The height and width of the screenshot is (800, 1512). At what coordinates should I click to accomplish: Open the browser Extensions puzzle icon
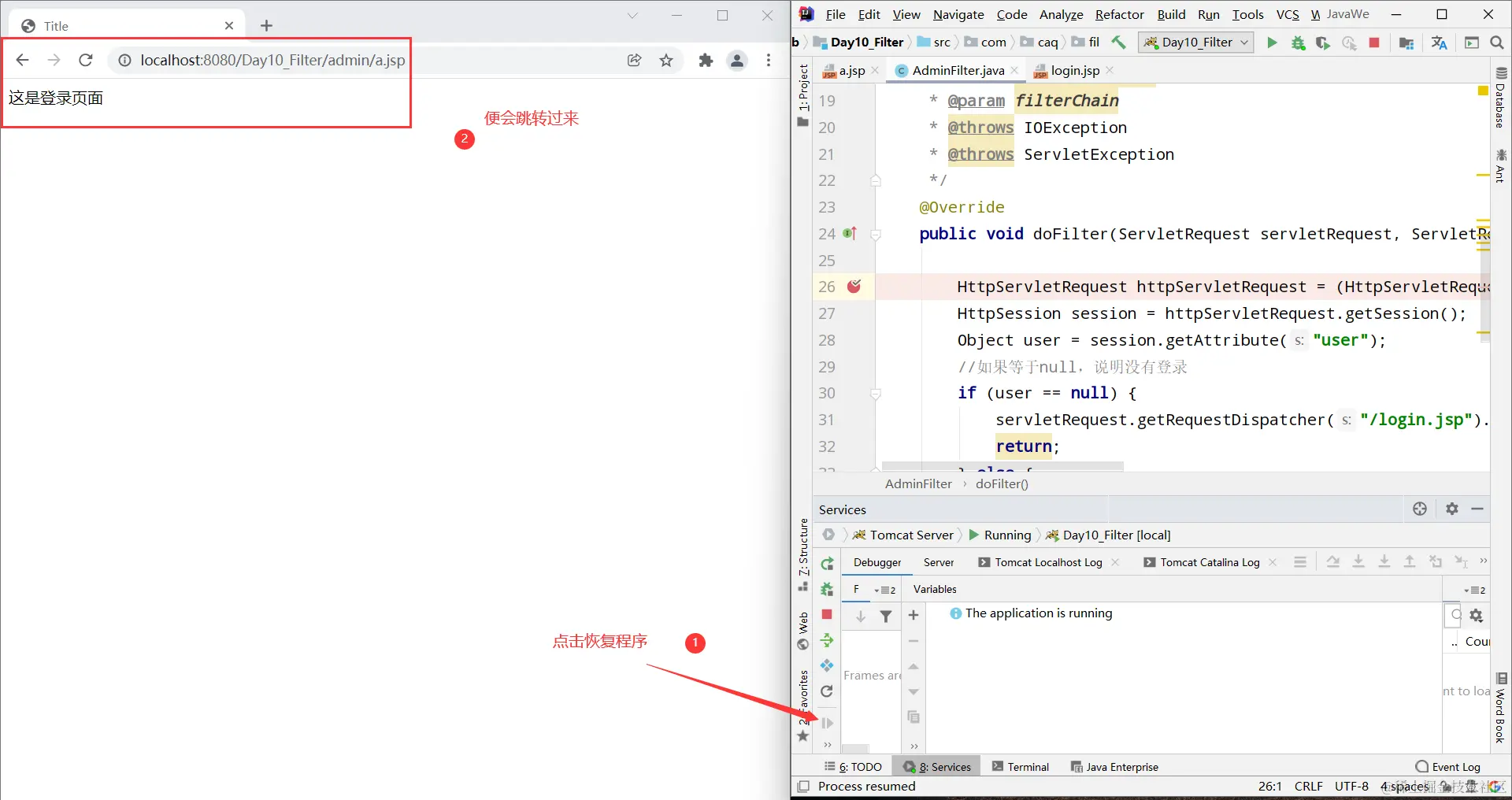(x=706, y=60)
